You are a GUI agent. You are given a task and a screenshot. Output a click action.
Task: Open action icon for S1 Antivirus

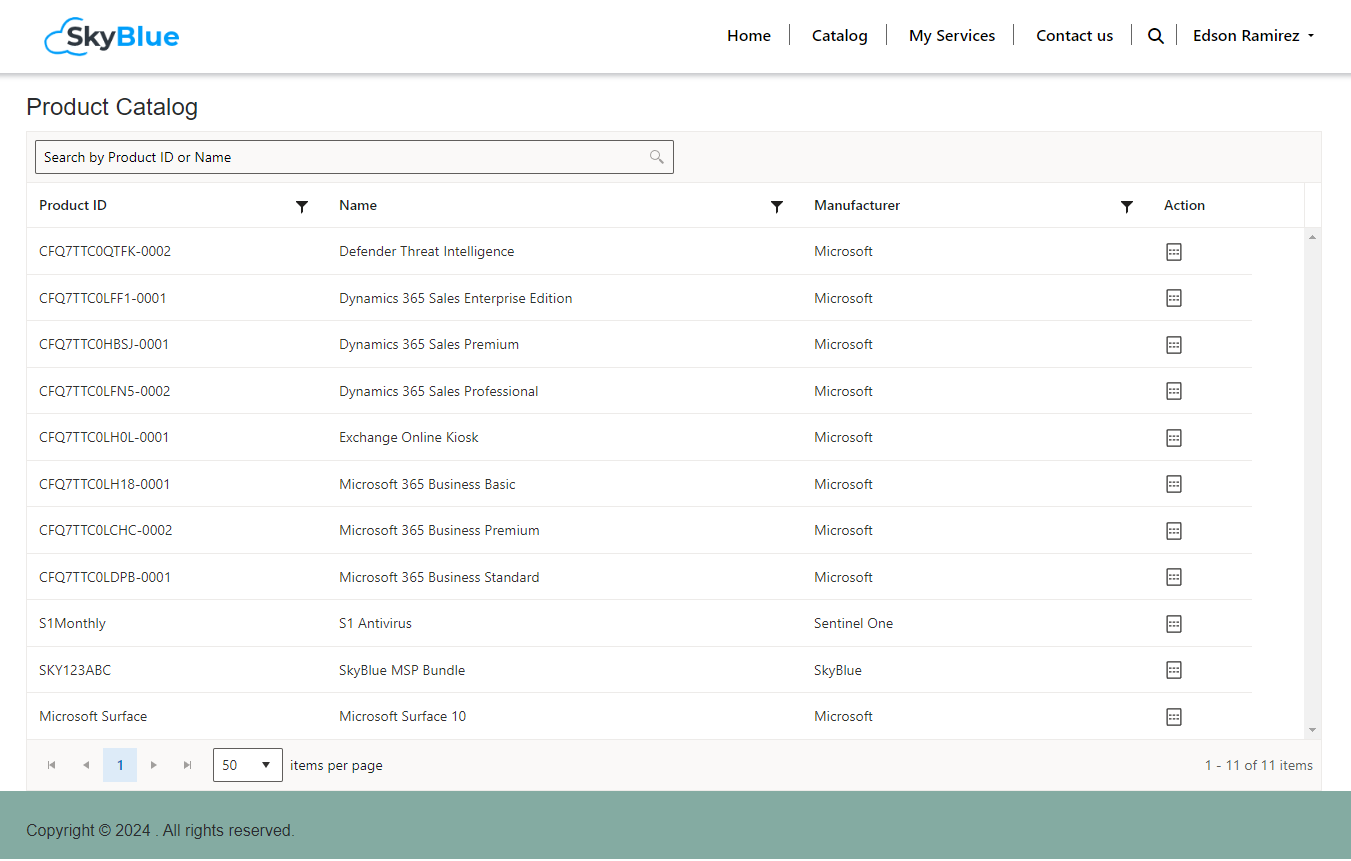pyautogui.click(x=1174, y=624)
